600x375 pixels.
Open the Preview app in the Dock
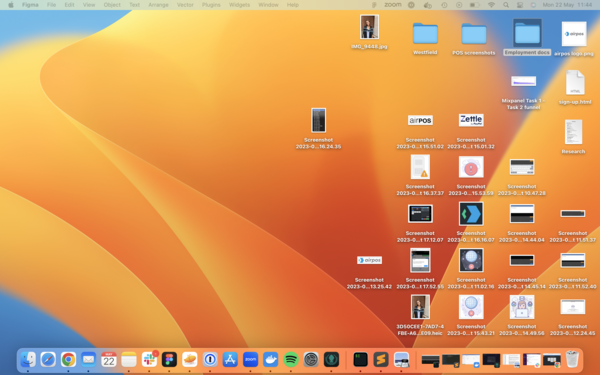coord(401,359)
